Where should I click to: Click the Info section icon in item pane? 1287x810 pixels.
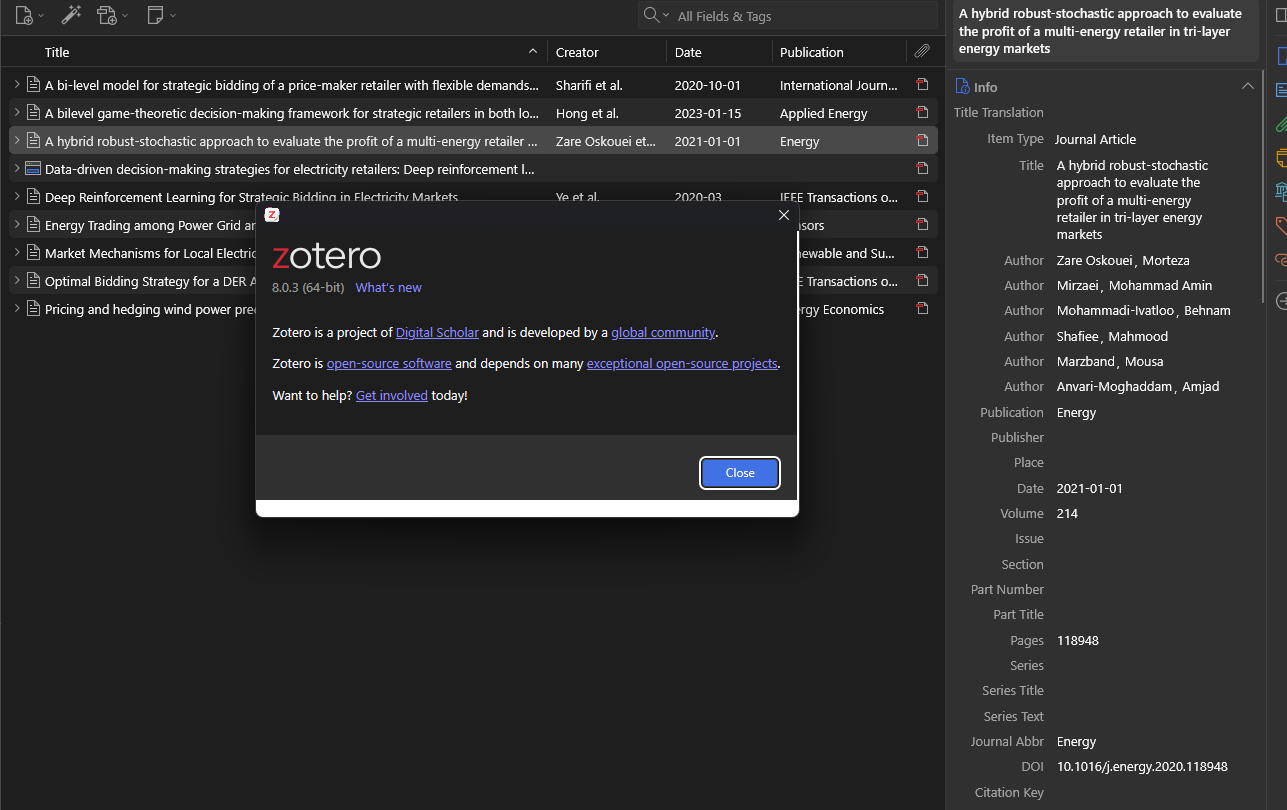click(x=962, y=86)
